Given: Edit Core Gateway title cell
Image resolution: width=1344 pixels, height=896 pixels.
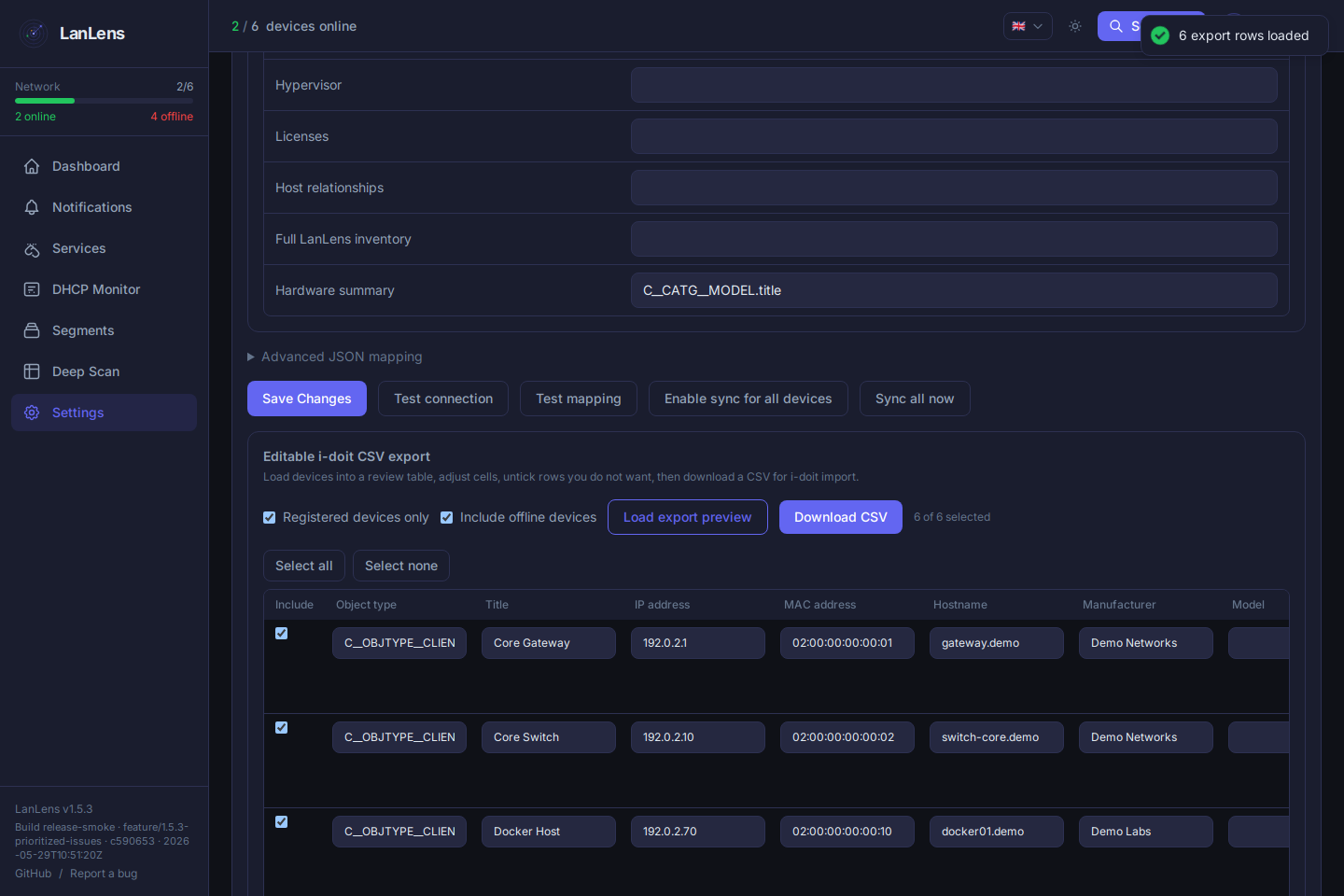Looking at the screenshot, I should coord(549,643).
